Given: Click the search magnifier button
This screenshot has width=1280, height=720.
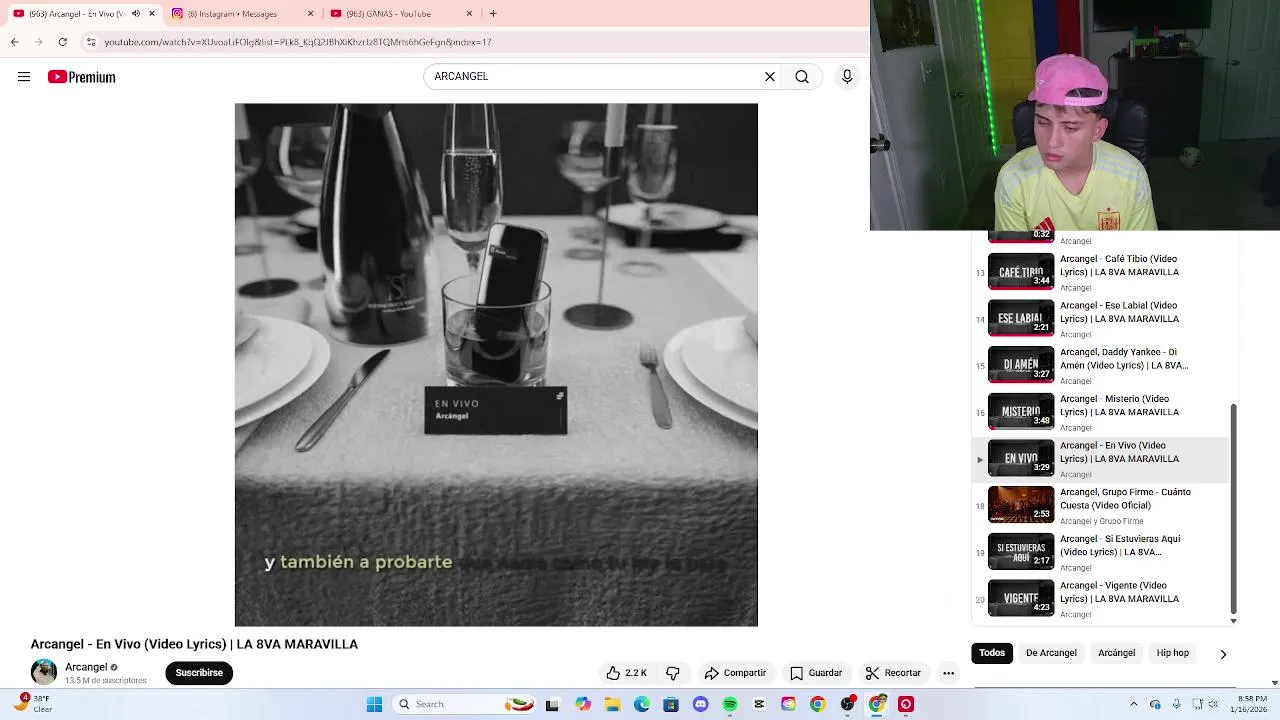Looking at the screenshot, I should point(802,77).
